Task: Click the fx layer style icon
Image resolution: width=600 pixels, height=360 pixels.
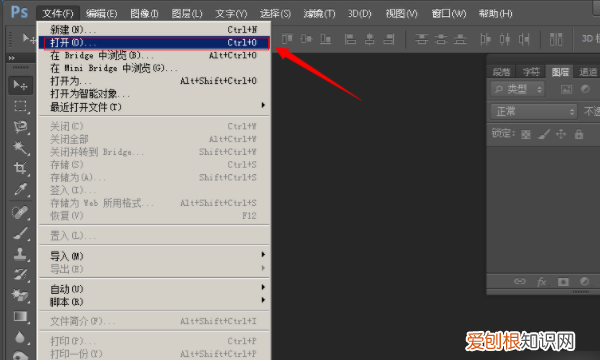Action: point(541,282)
